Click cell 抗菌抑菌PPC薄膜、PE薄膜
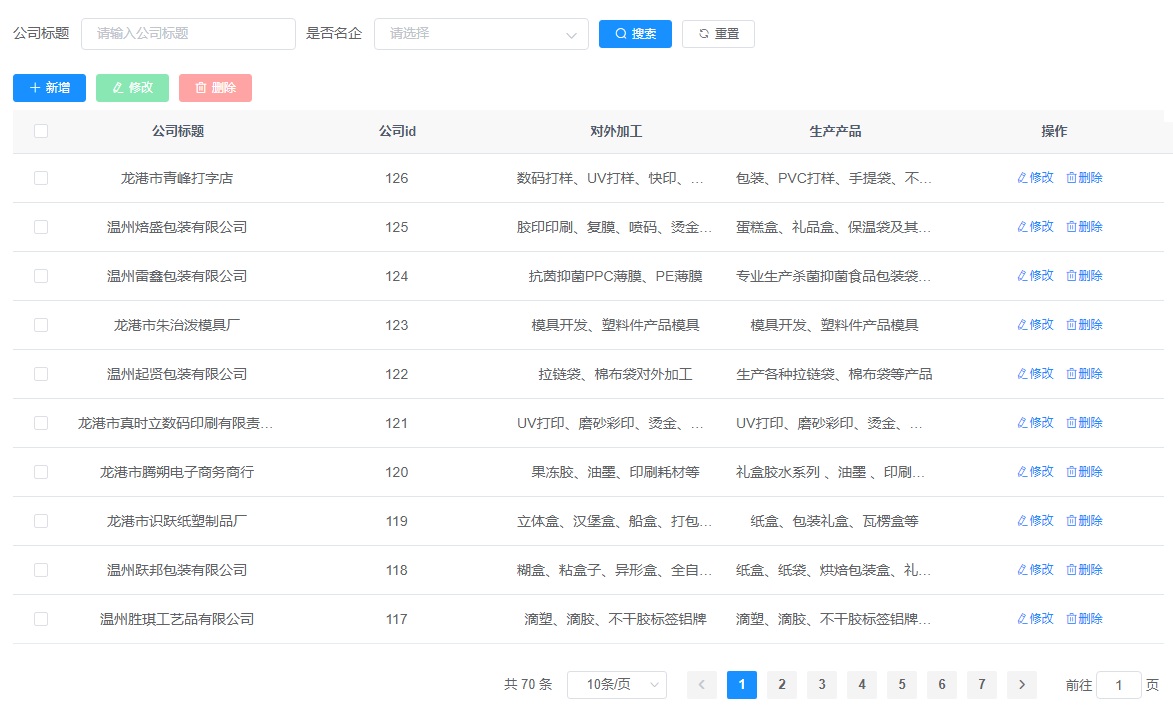Viewport: 1173px width, 707px height. click(x=616, y=276)
